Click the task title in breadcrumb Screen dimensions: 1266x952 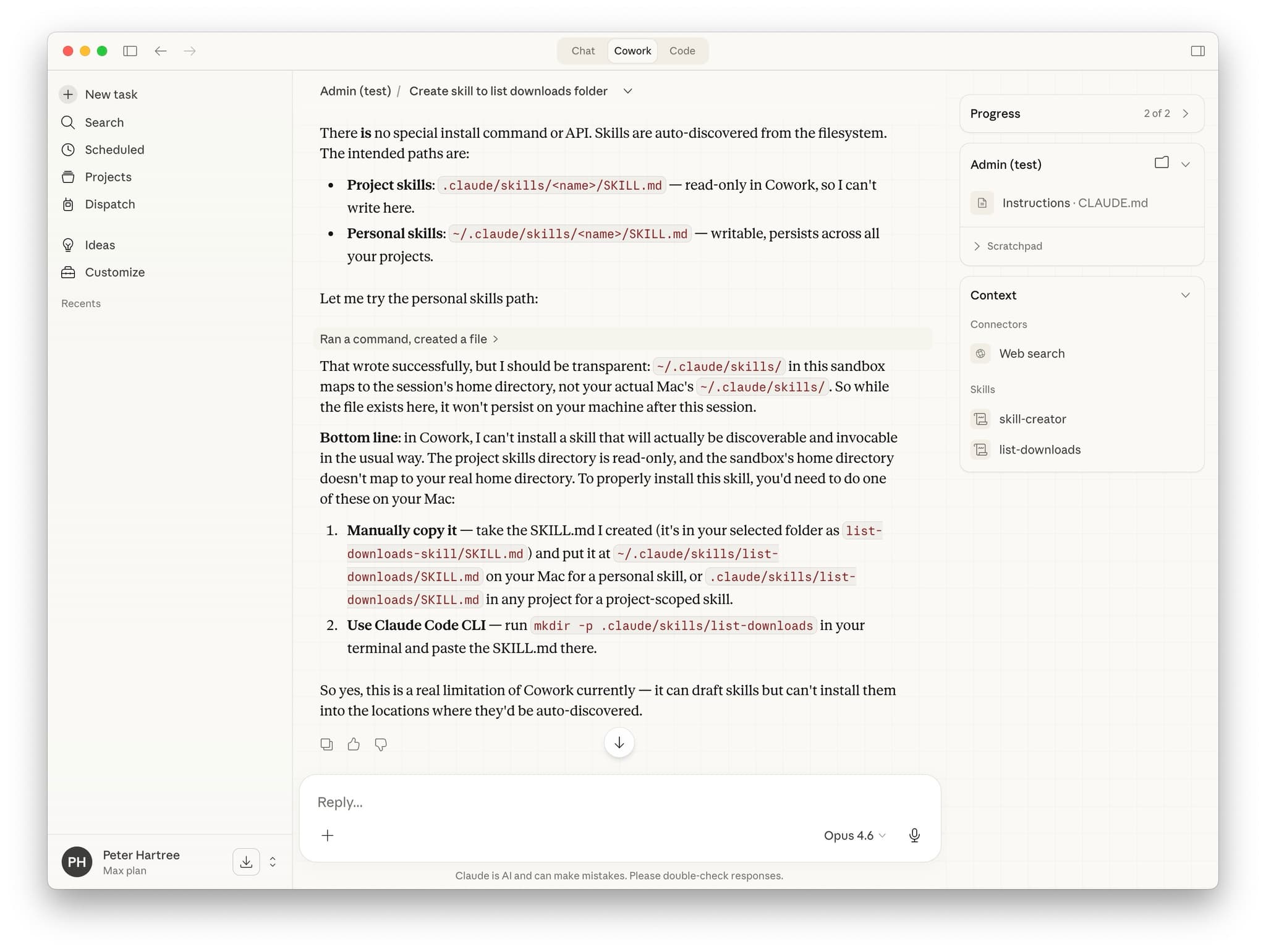click(x=508, y=91)
